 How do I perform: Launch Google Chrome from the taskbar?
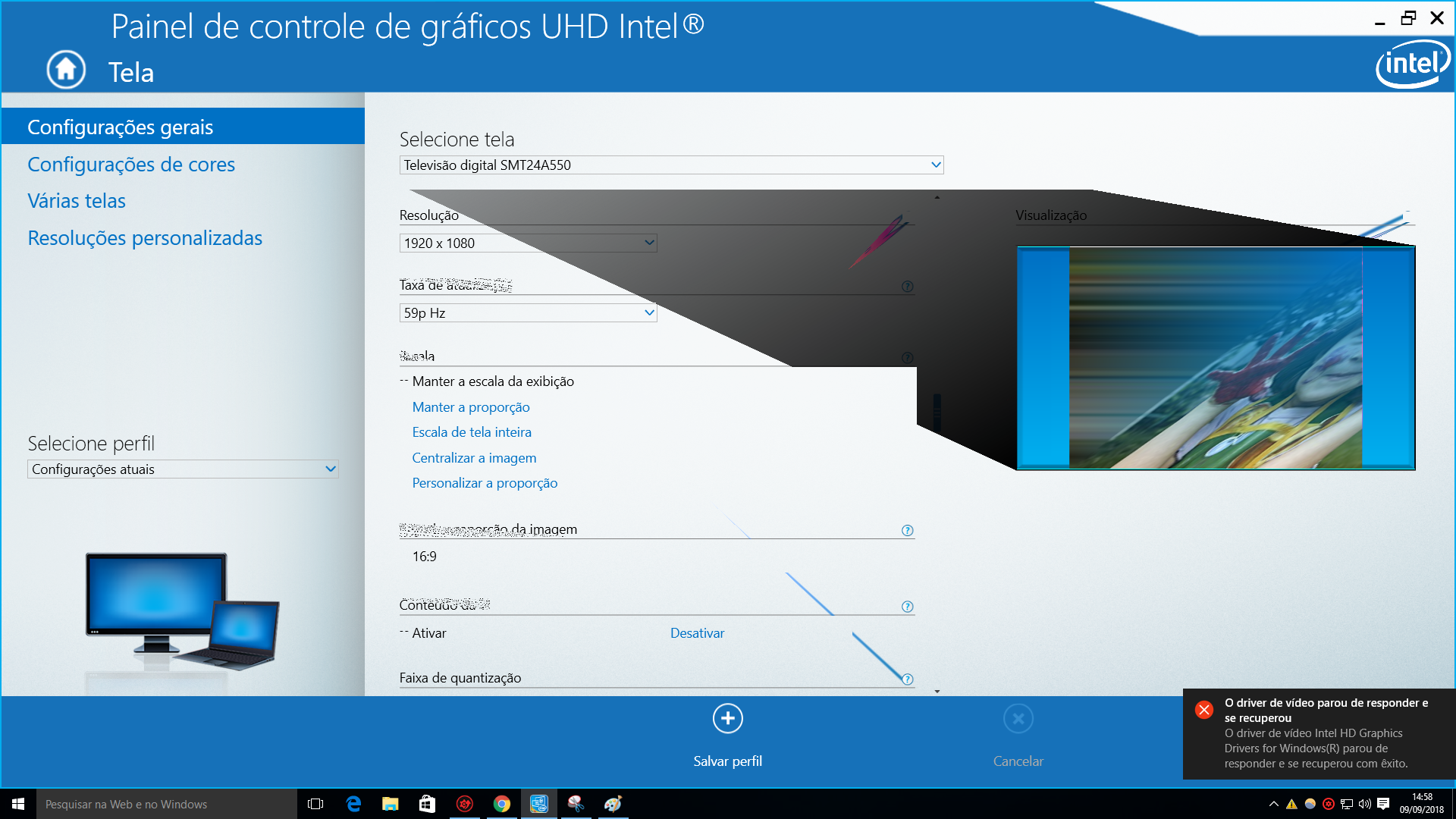tap(501, 804)
